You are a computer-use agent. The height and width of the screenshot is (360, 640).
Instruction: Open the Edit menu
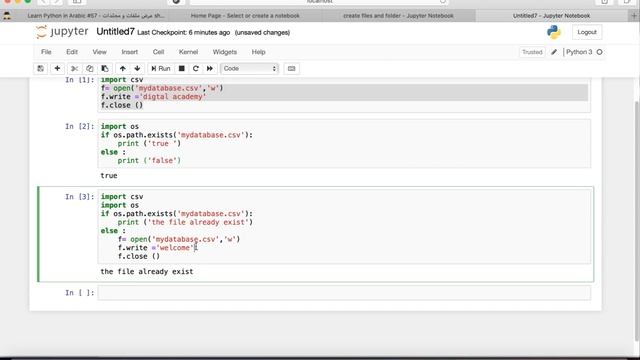pos(72,52)
